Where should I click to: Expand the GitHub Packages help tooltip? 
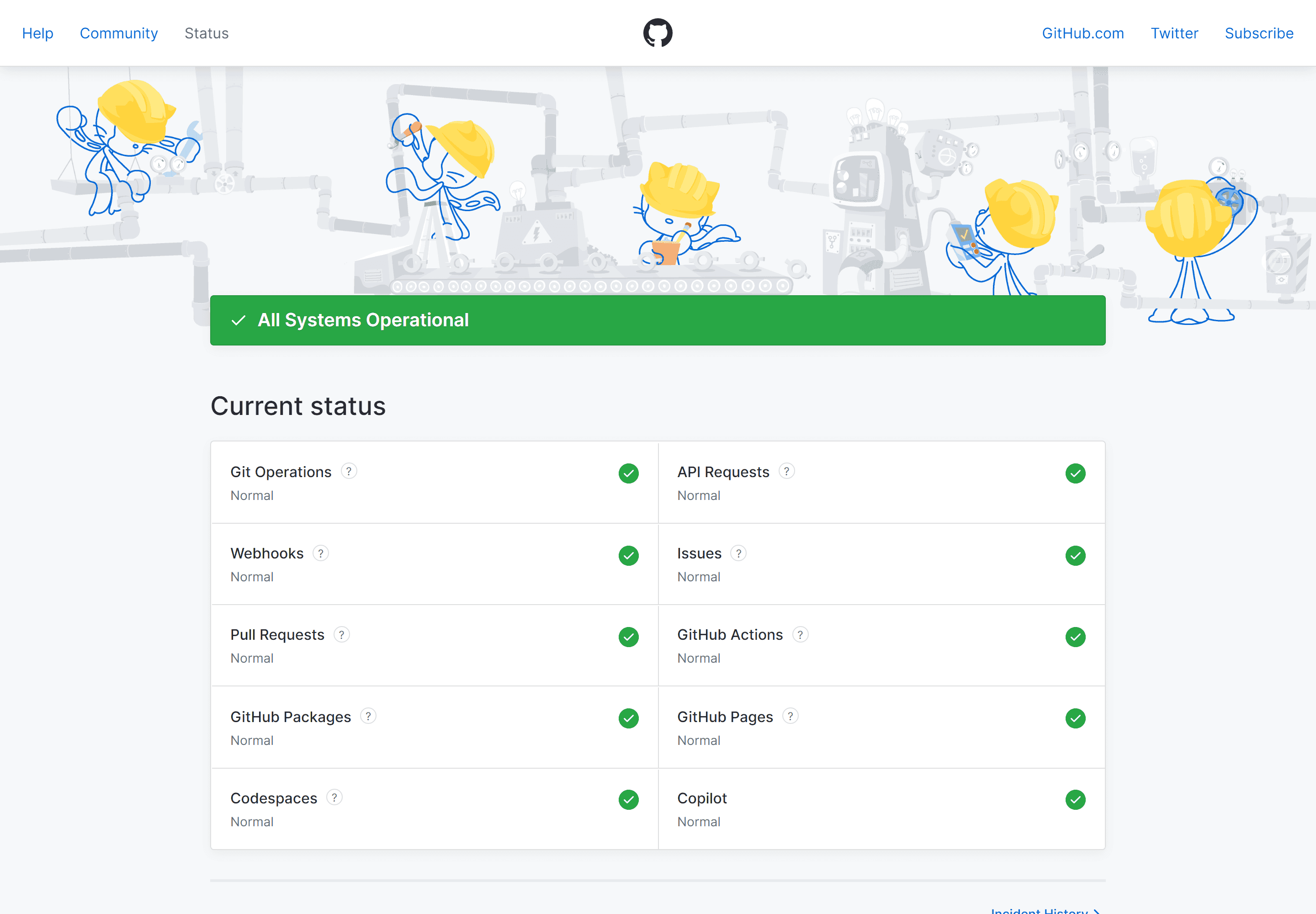coord(368,717)
